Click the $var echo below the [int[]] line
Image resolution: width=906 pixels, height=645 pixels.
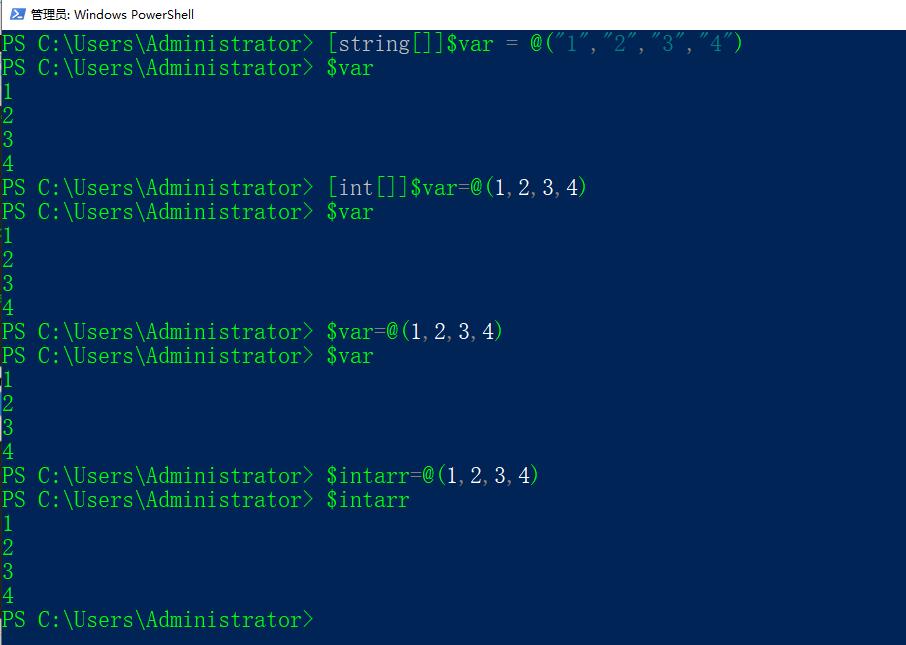[x=349, y=212]
